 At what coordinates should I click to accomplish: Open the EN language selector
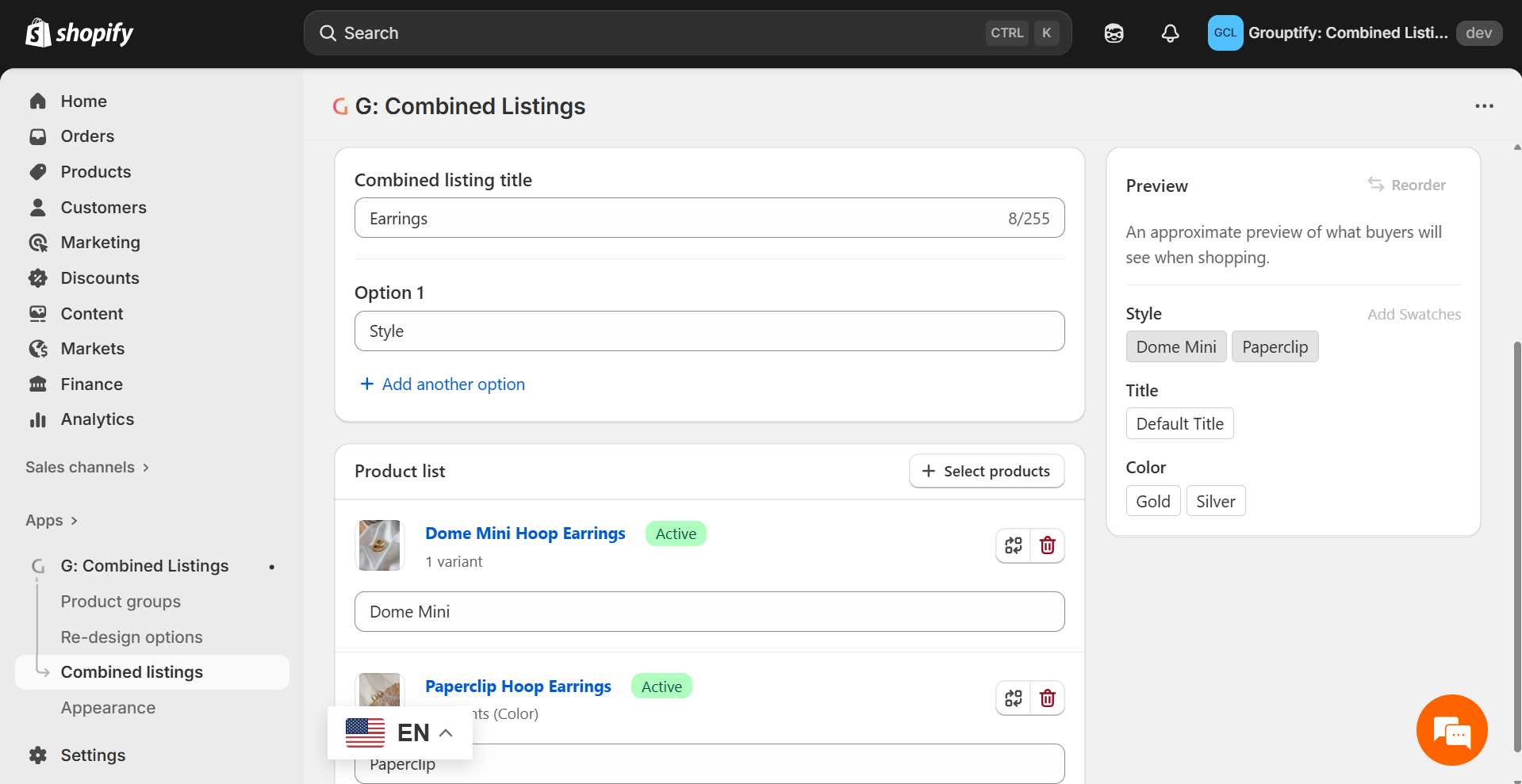400,732
